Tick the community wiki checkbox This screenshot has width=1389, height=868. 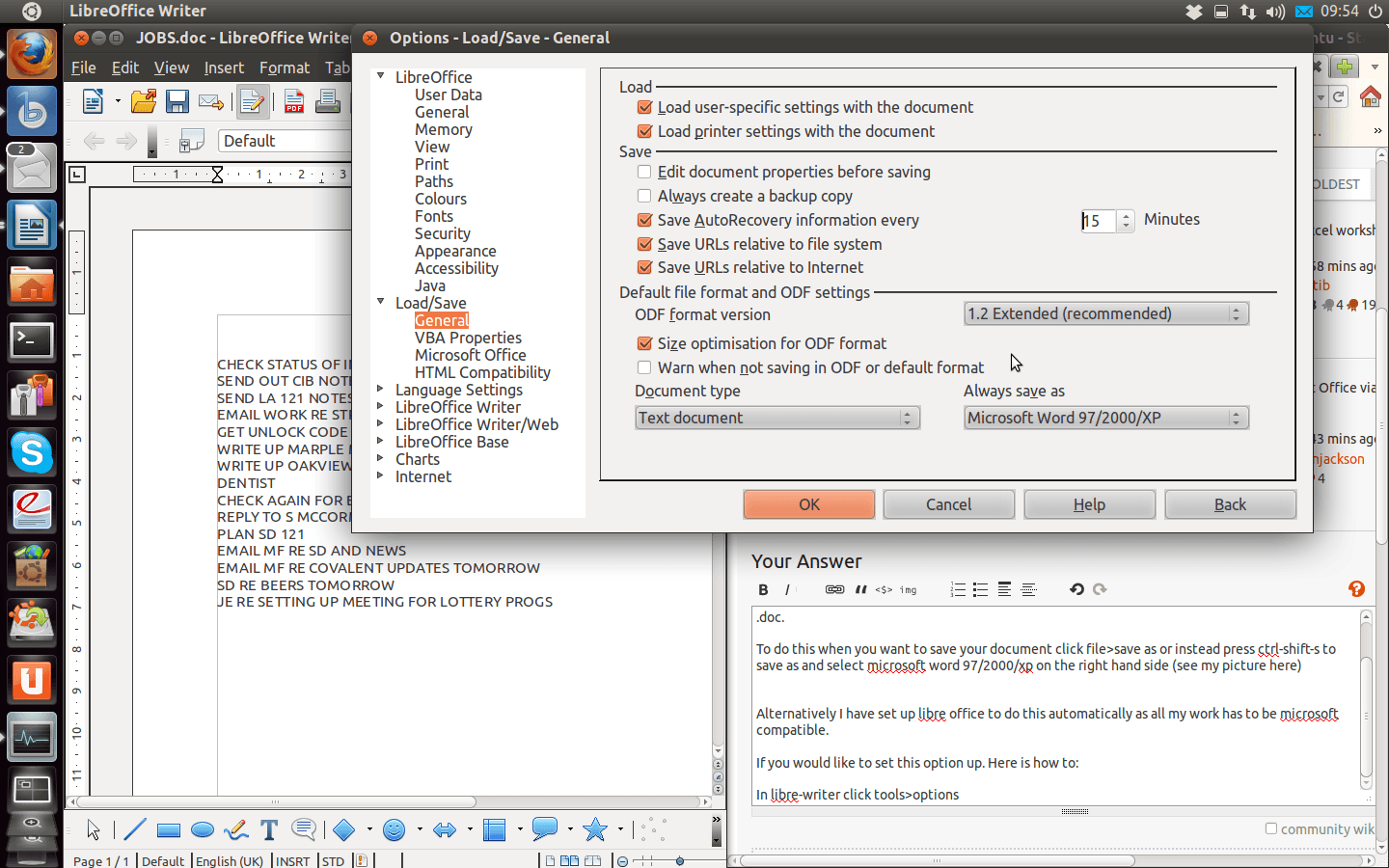tap(1271, 828)
